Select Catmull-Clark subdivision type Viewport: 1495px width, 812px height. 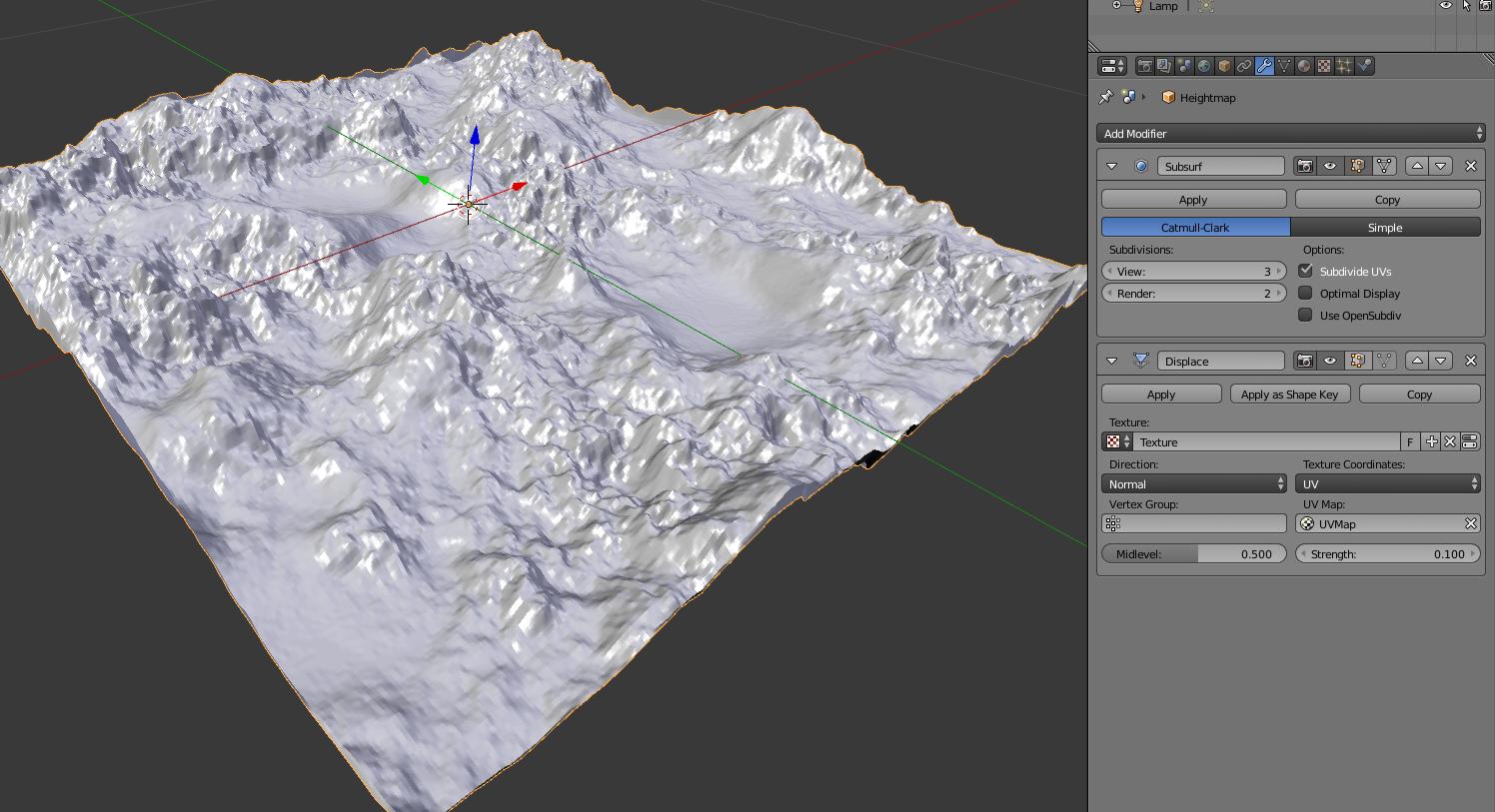coord(1195,228)
